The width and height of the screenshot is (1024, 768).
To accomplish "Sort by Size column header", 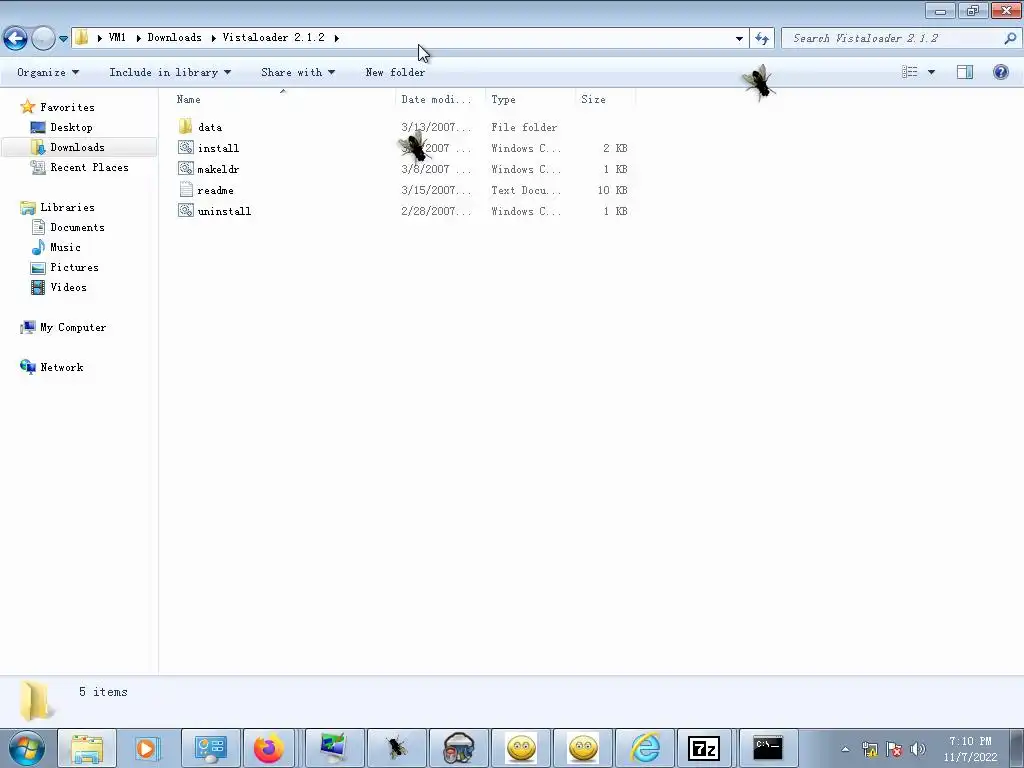I will click(x=593, y=99).
